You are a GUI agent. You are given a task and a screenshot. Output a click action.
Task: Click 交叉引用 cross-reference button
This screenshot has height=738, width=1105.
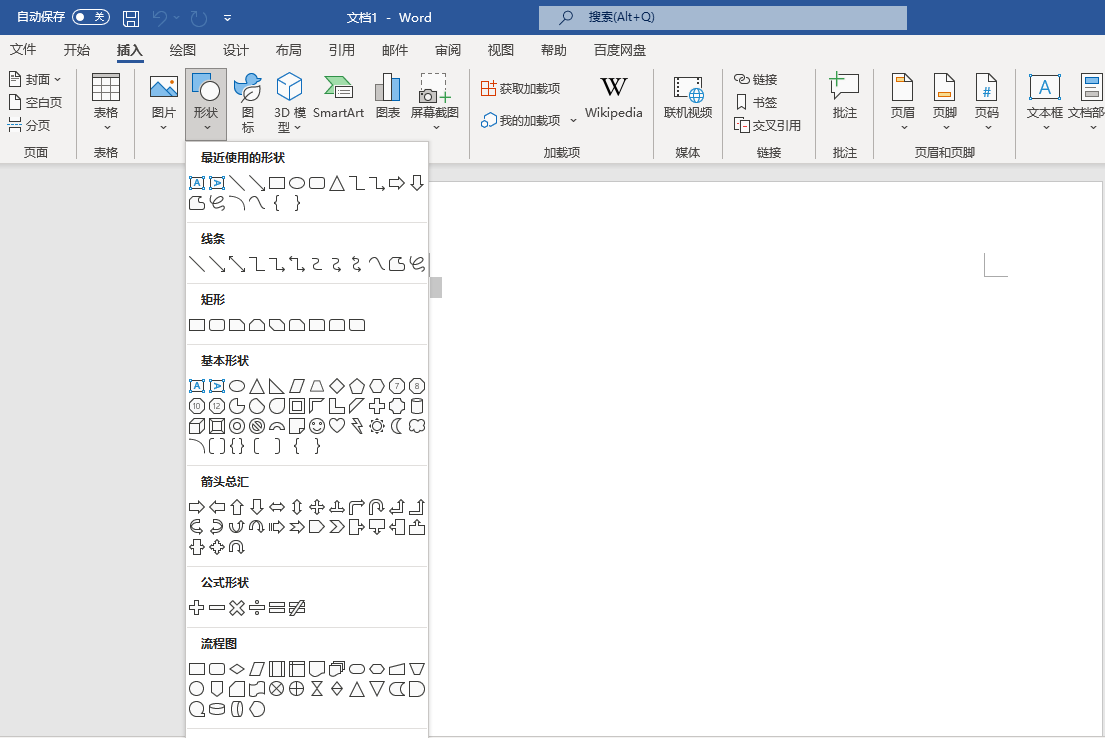click(768, 125)
